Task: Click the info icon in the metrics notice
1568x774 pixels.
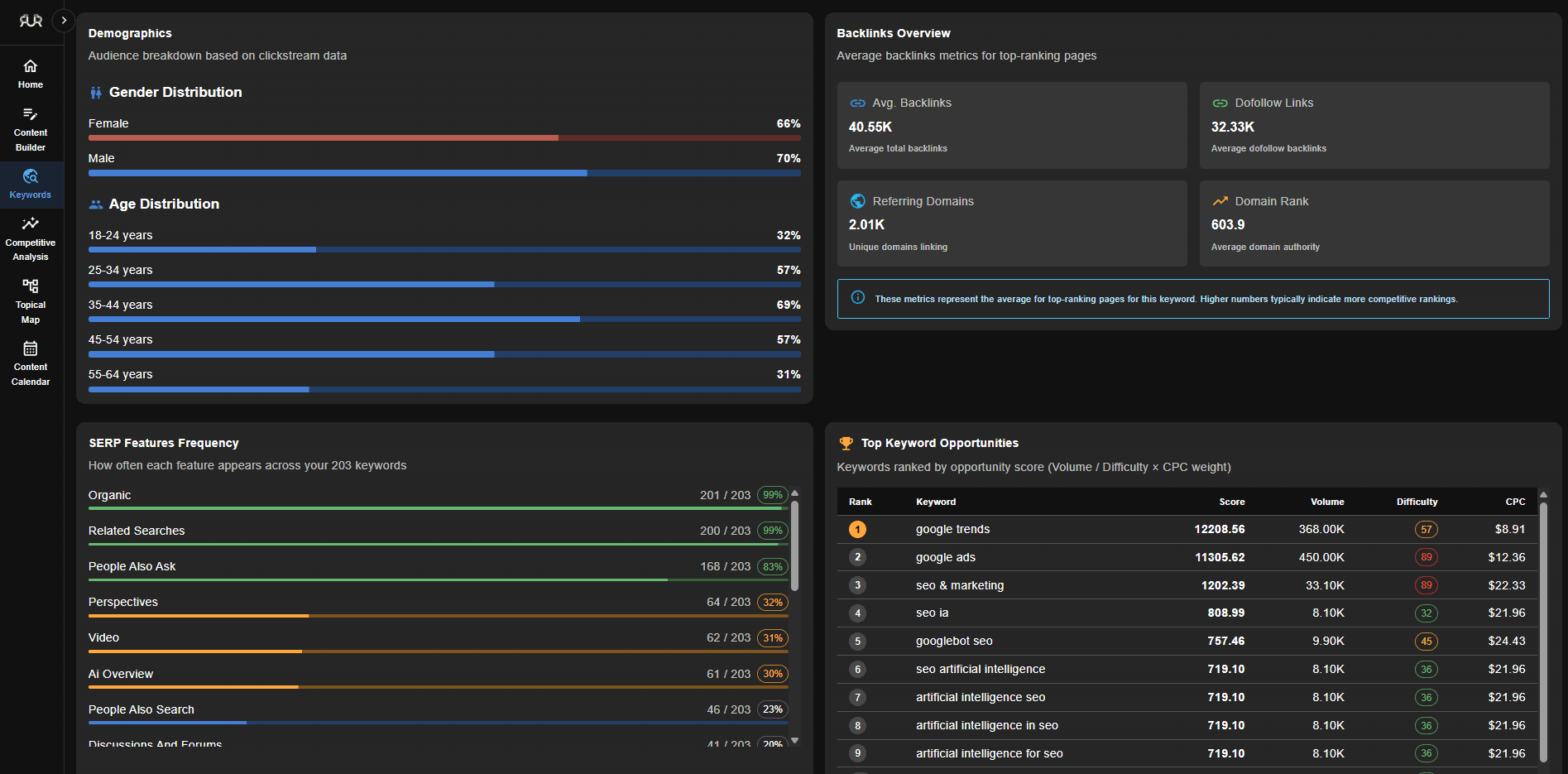Action: pyautogui.click(x=858, y=298)
